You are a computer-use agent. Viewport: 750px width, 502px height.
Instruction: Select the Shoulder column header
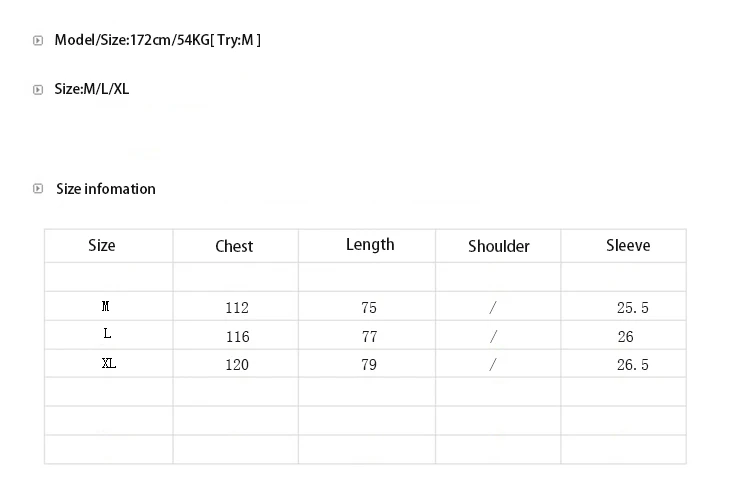coord(498,246)
